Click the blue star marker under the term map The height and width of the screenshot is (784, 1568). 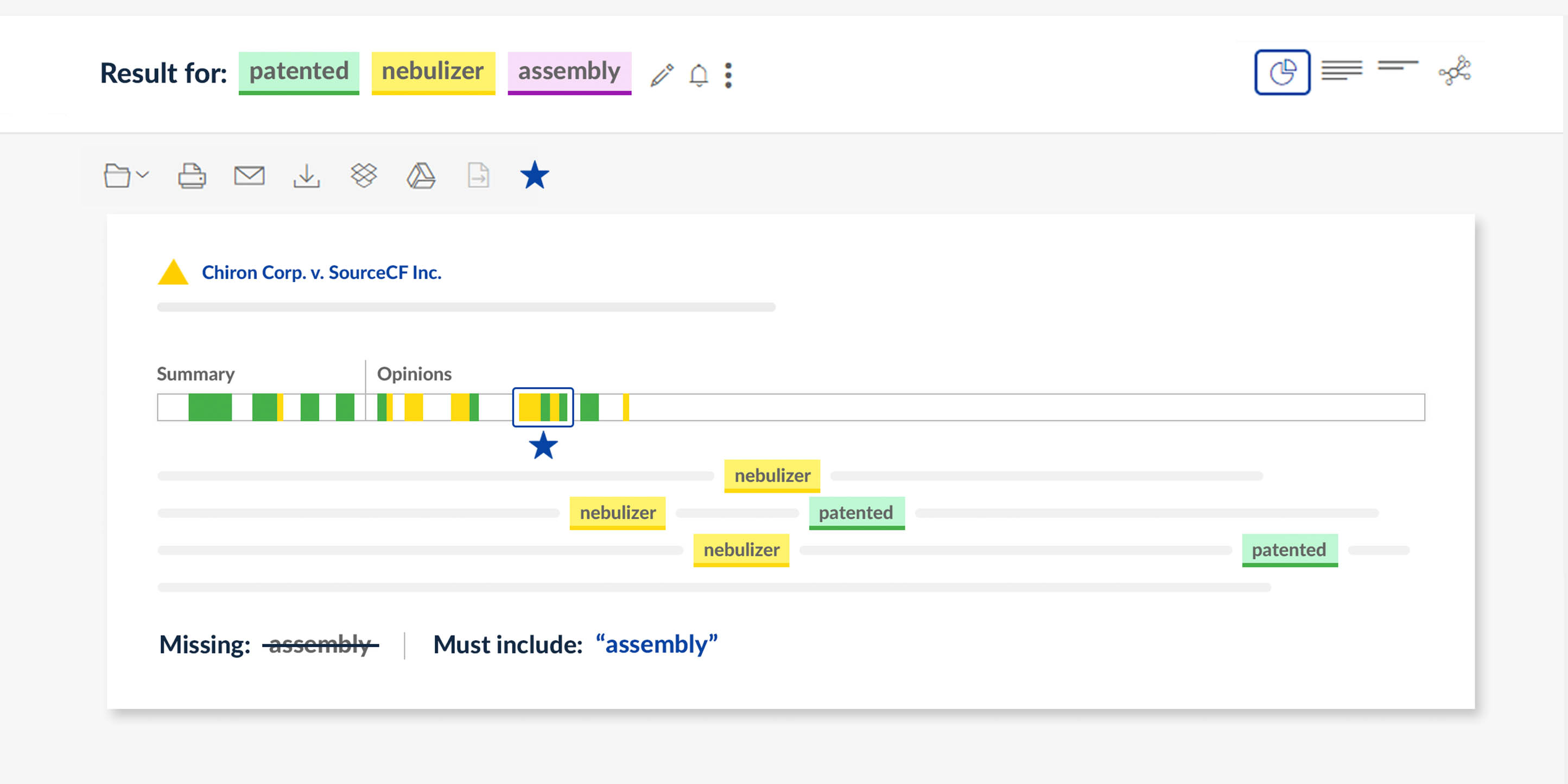(543, 447)
